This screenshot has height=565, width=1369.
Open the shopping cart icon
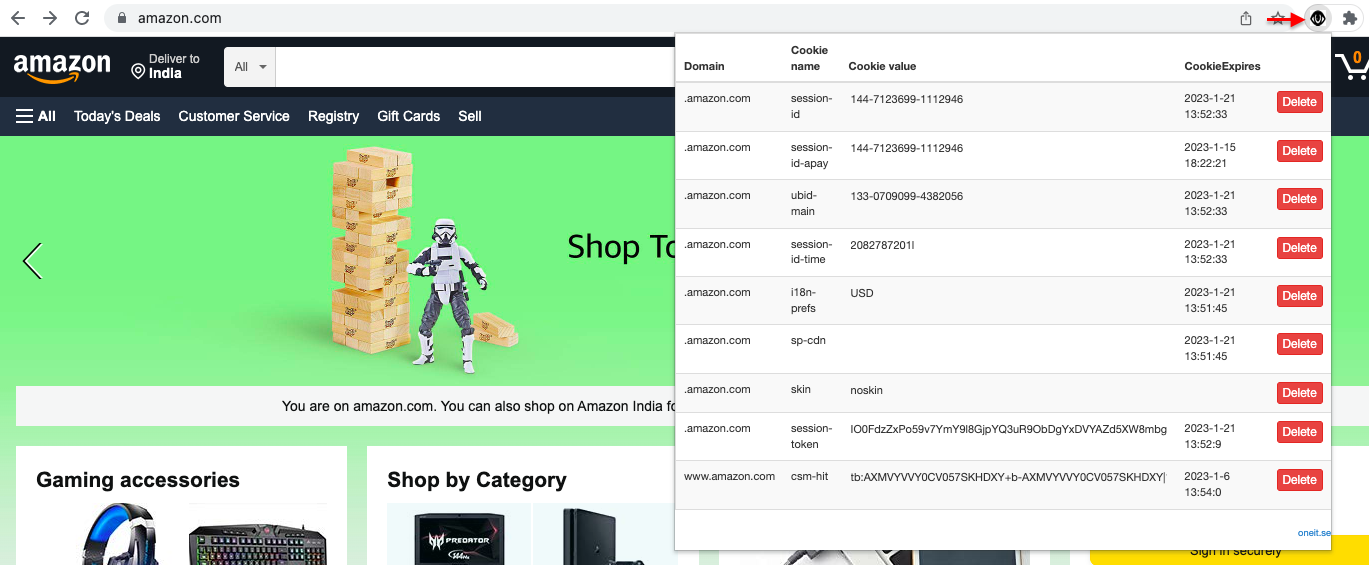(x=1351, y=66)
